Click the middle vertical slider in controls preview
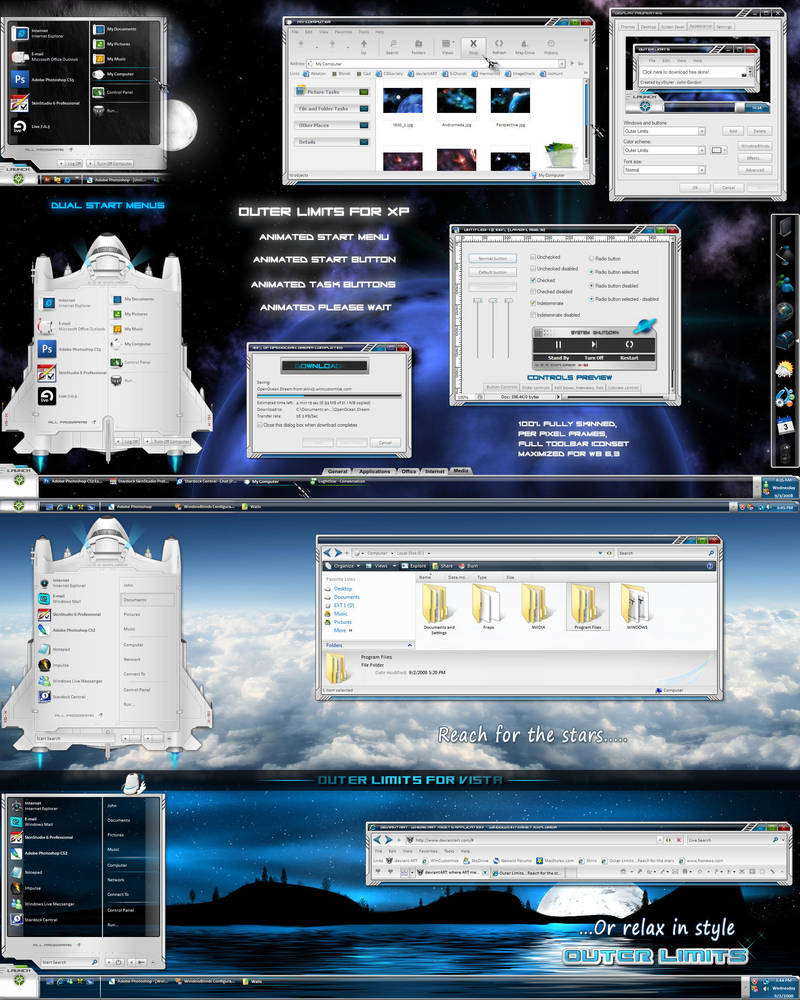Image resolution: width=800 pixels, height=1000 pixels. (493, 328)
